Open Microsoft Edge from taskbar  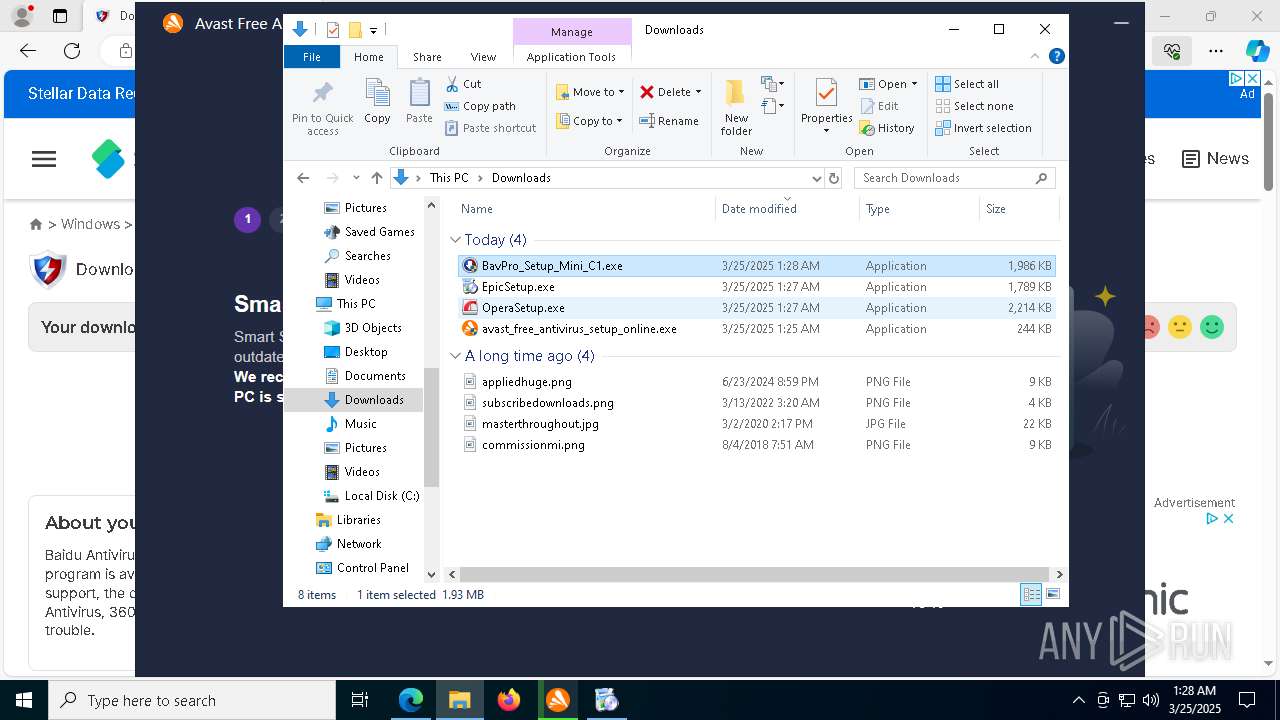[411, 700]
